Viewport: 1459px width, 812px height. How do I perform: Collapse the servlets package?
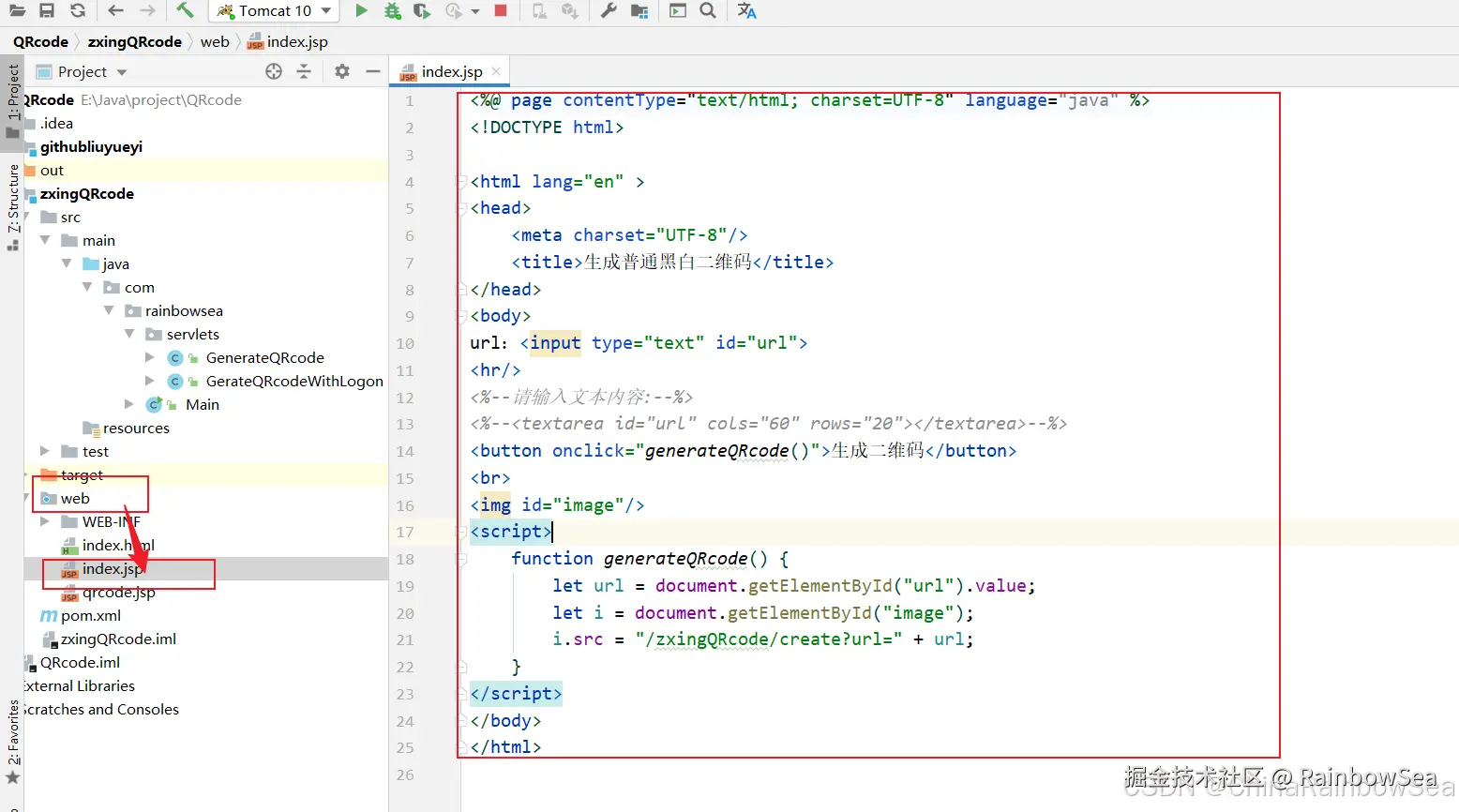pyautogui.click(x=129, y=334)
